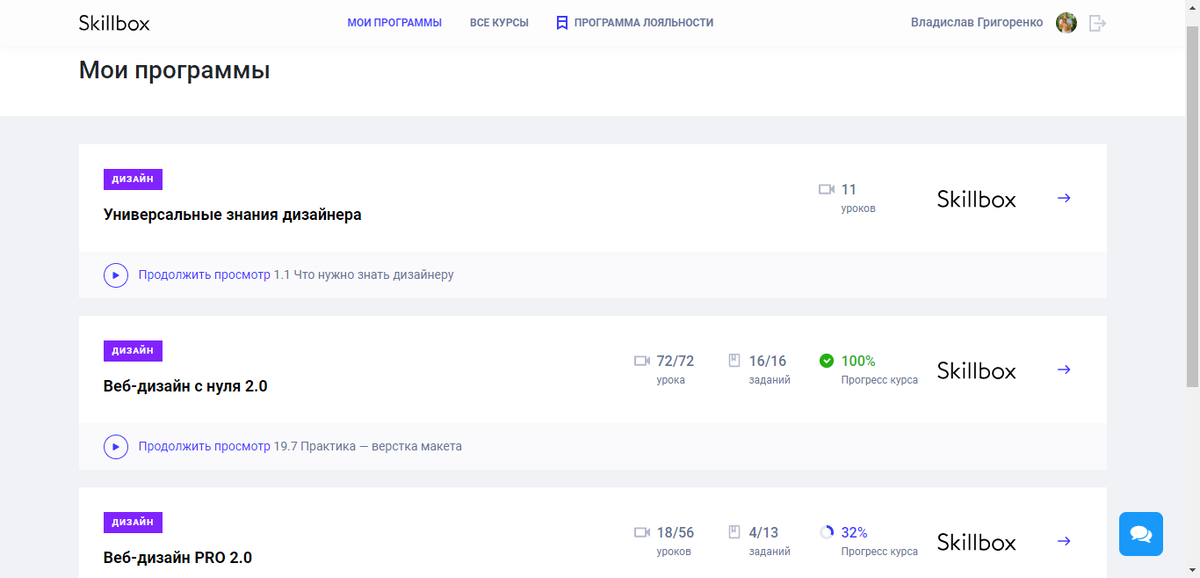1200x578 pixels.
Task: Click Продолжить просмотр link for lesson 19.7
Action: 204,446
